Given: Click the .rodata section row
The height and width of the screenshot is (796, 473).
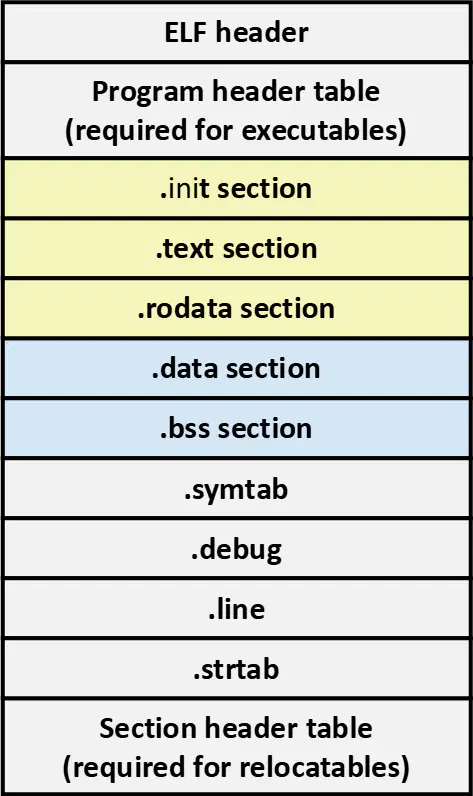Looking at the screenshot, I should pyautogui.click(x=236, y=308).
